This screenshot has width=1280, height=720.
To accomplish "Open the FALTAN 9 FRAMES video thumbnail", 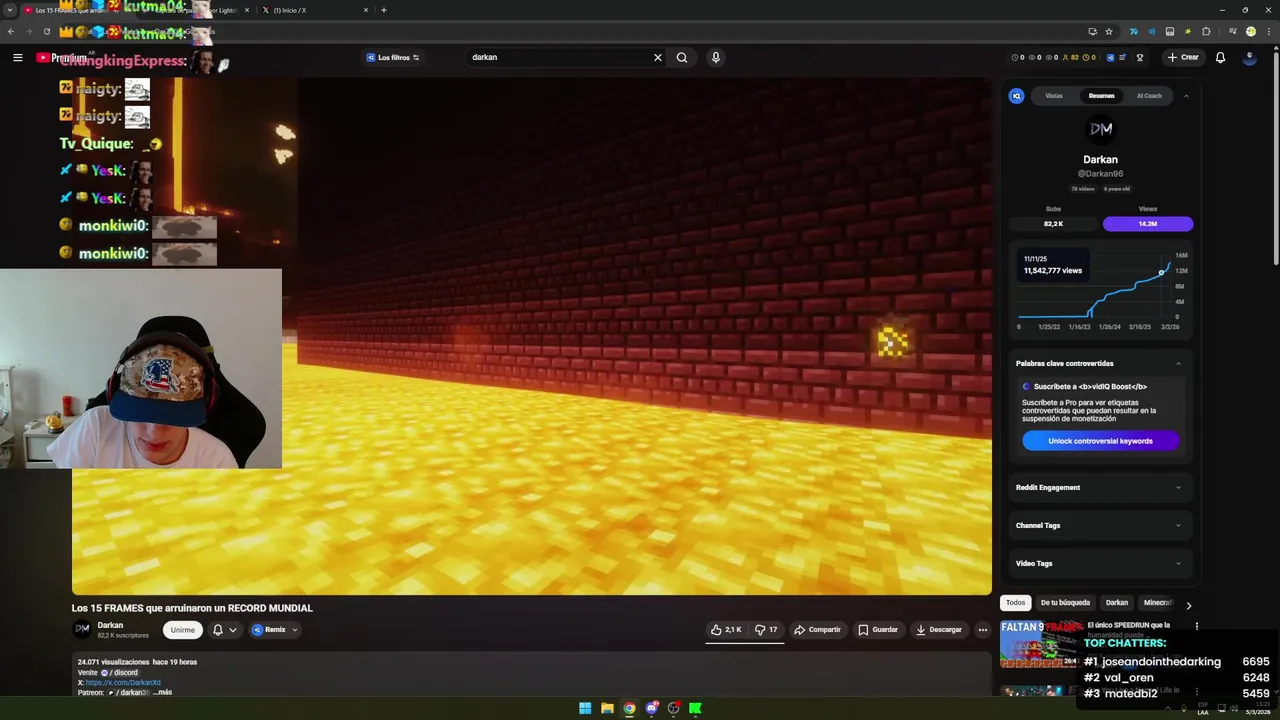I will pyautogui.click(x=1040, y=644).
